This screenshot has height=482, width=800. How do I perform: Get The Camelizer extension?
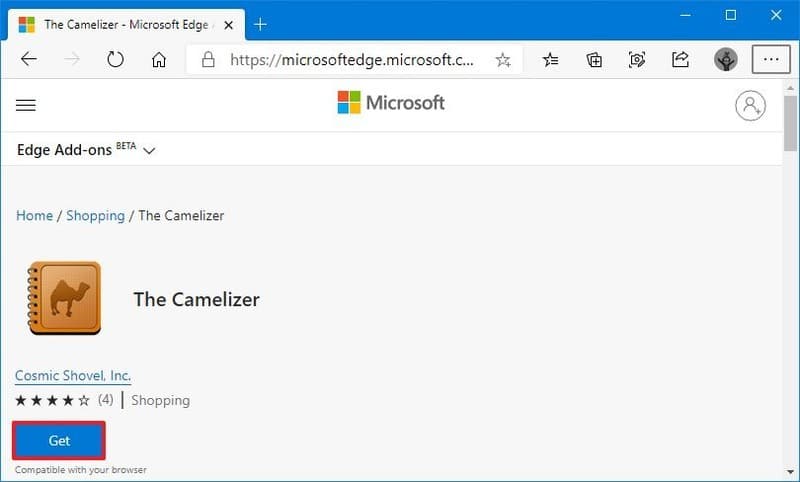point(59,440)
